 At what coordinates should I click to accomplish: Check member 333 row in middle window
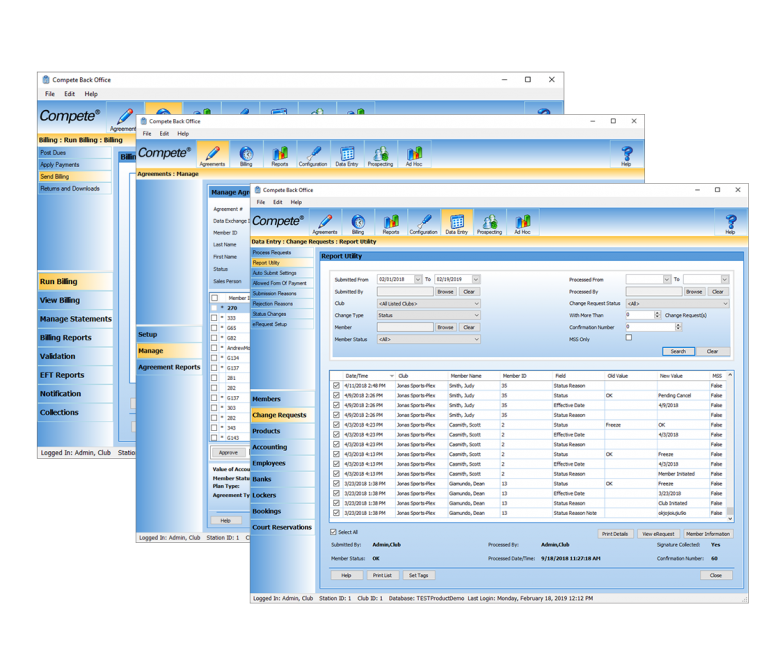tap(214, 318)
